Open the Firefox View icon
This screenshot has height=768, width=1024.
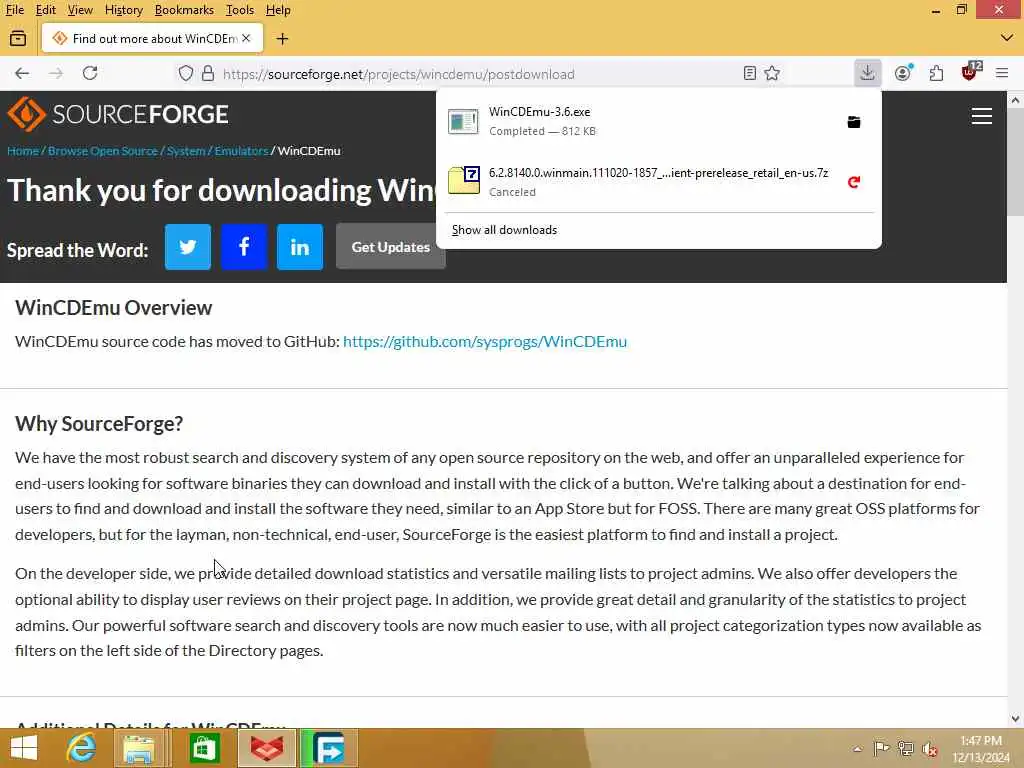coord(18,39)
